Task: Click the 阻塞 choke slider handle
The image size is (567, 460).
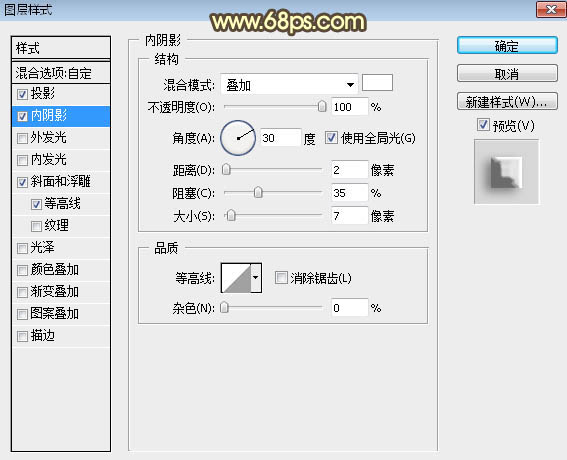Action: click(x=258, y=192)
